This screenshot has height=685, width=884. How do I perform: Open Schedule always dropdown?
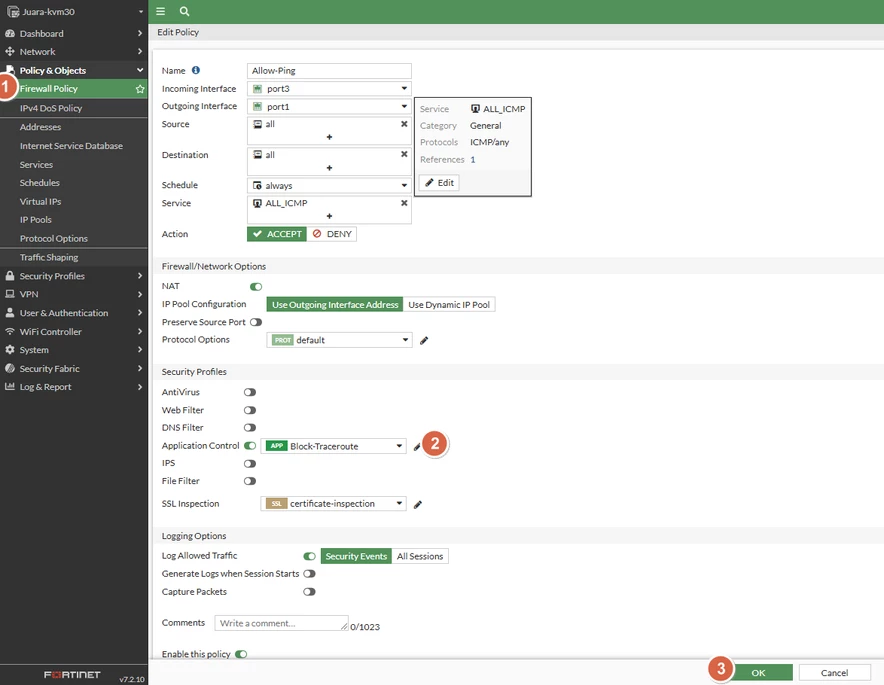pos(329,185)
